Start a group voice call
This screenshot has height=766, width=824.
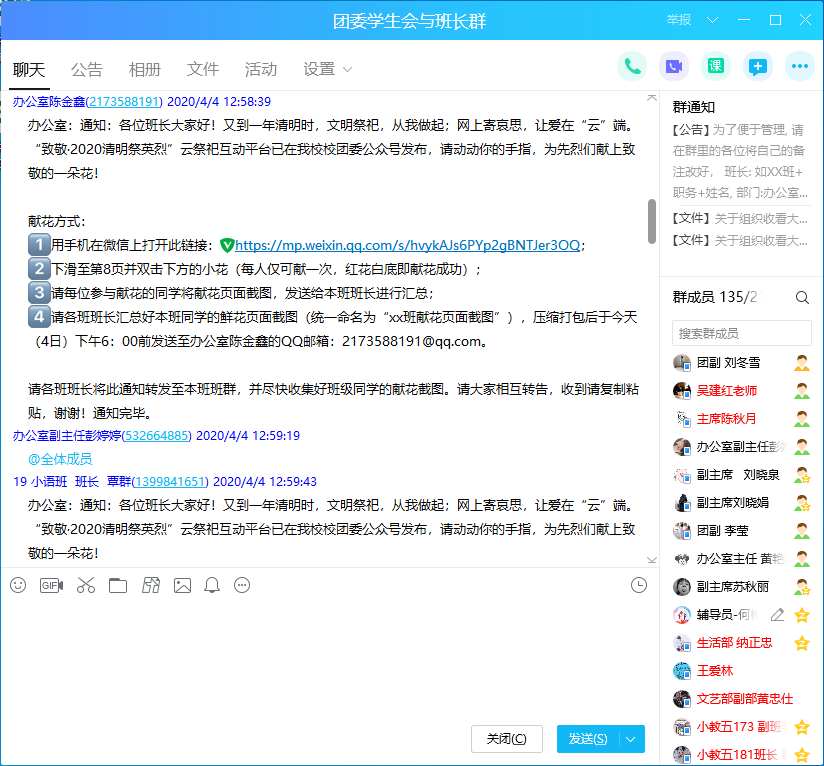[632, 67]
